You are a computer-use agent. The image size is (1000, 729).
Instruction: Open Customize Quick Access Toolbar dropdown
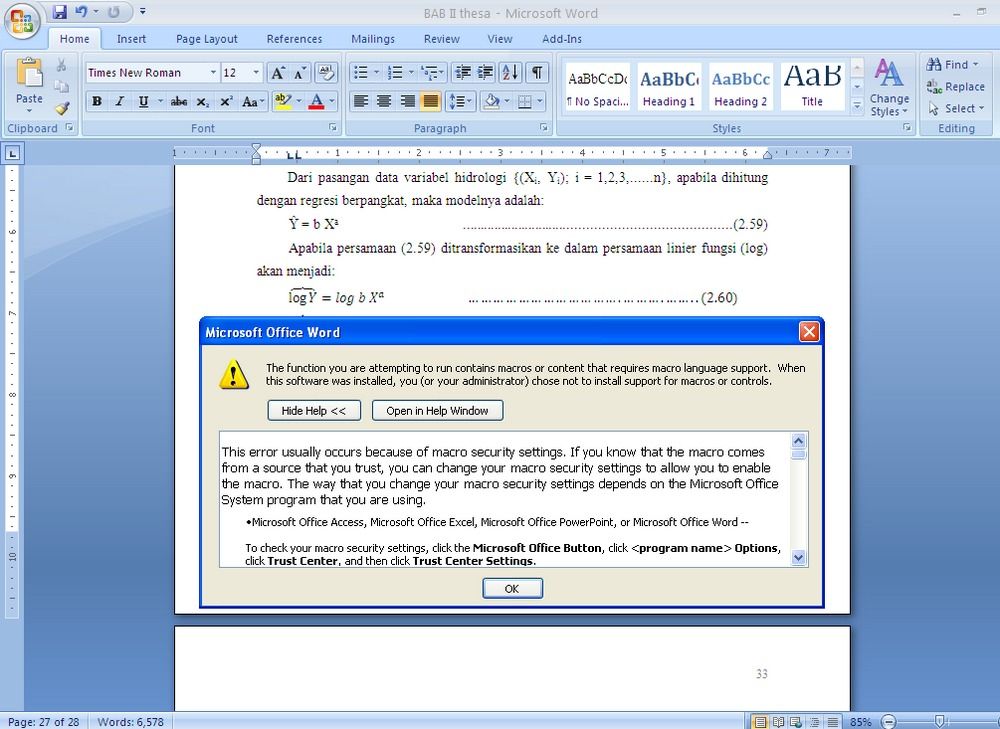click(142, 11)
